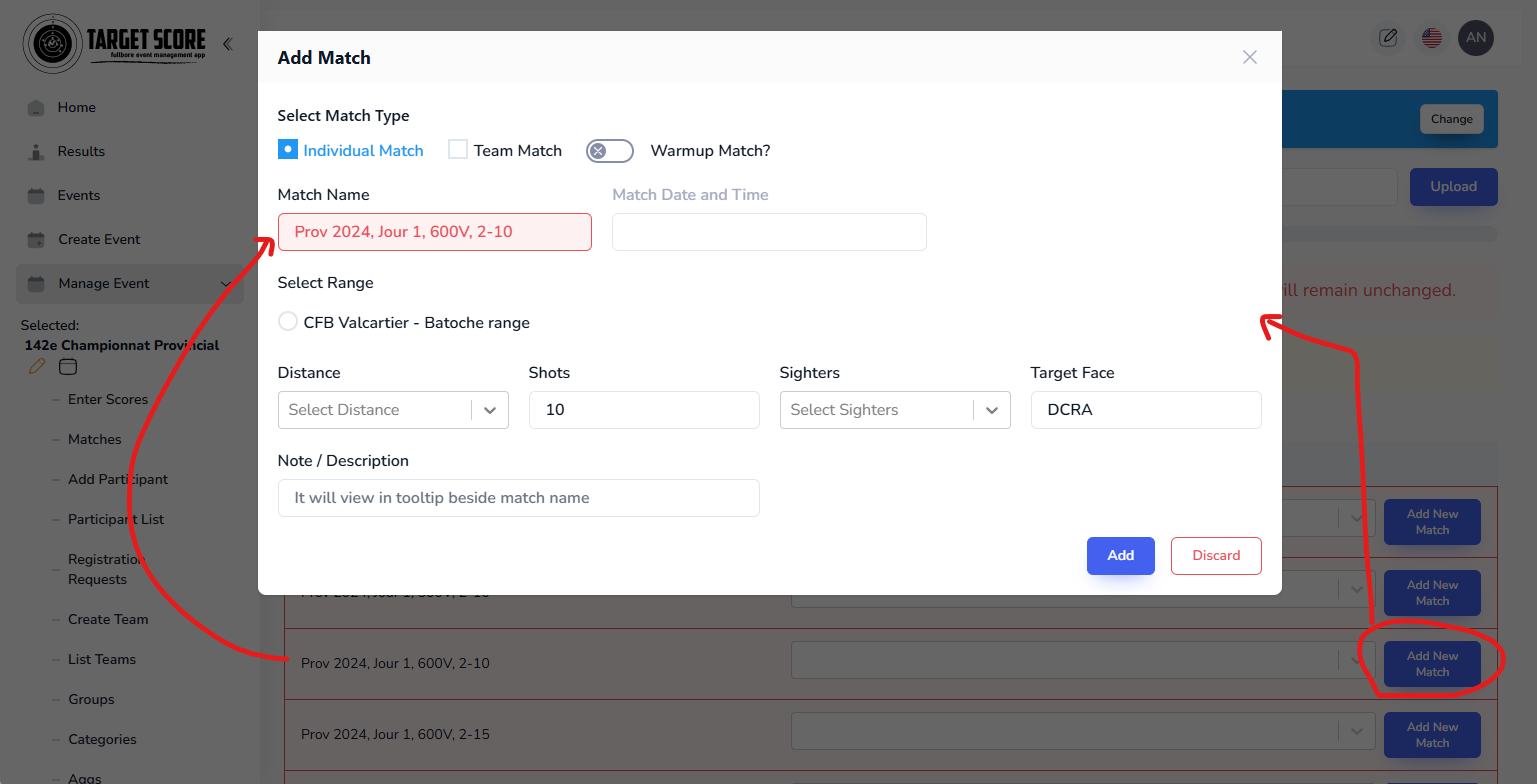Select Team Match type
Image resolution: width=1537 pixels, height=784 pixels.
pyautogui.click(x=458, y=150)
